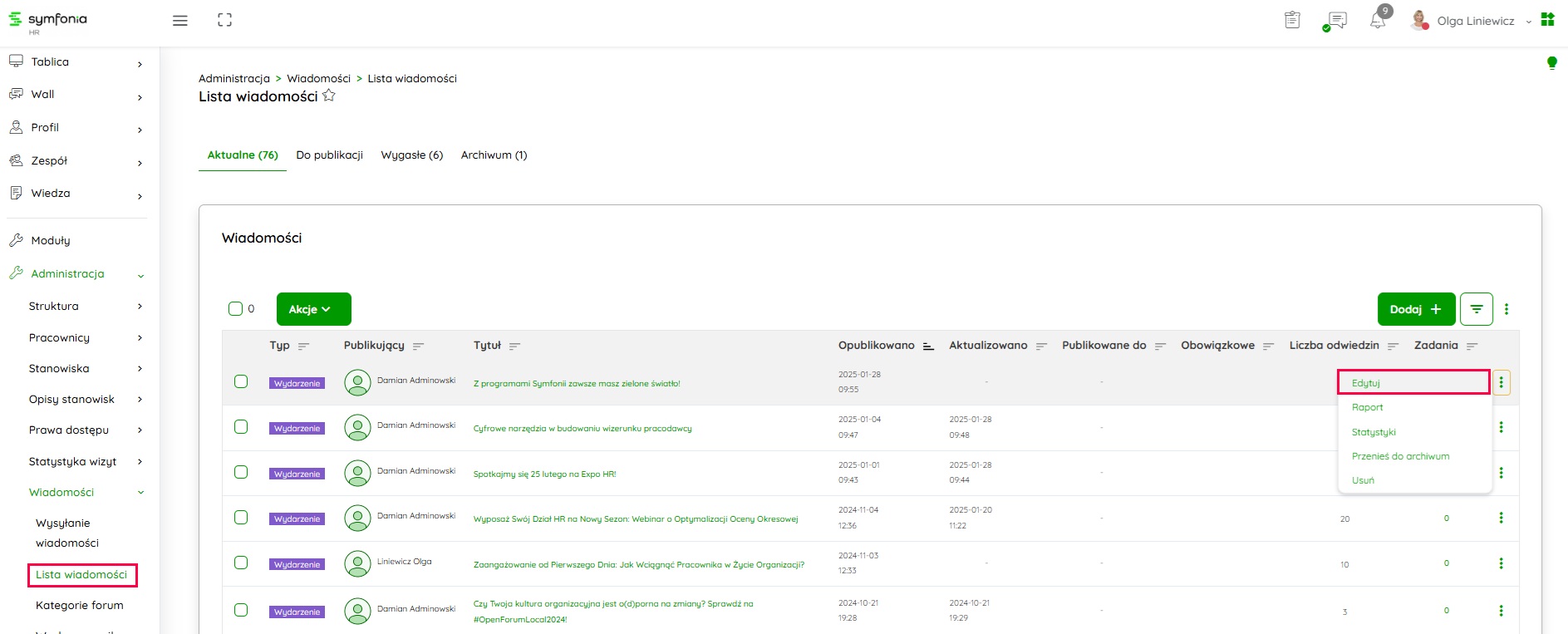Image resolution: width=1568 pixels, height=634 pixels.
Task: Toggle fullscreen mode icon
Action: 224,21
